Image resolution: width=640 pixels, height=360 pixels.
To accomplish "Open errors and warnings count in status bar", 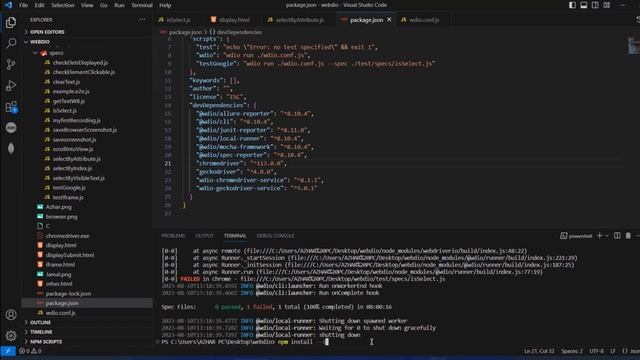I will (x=30, y=351).
